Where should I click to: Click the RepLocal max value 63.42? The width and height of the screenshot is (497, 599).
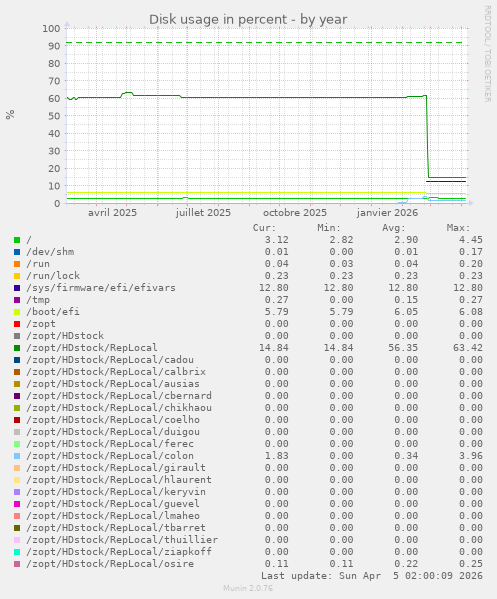468,348
